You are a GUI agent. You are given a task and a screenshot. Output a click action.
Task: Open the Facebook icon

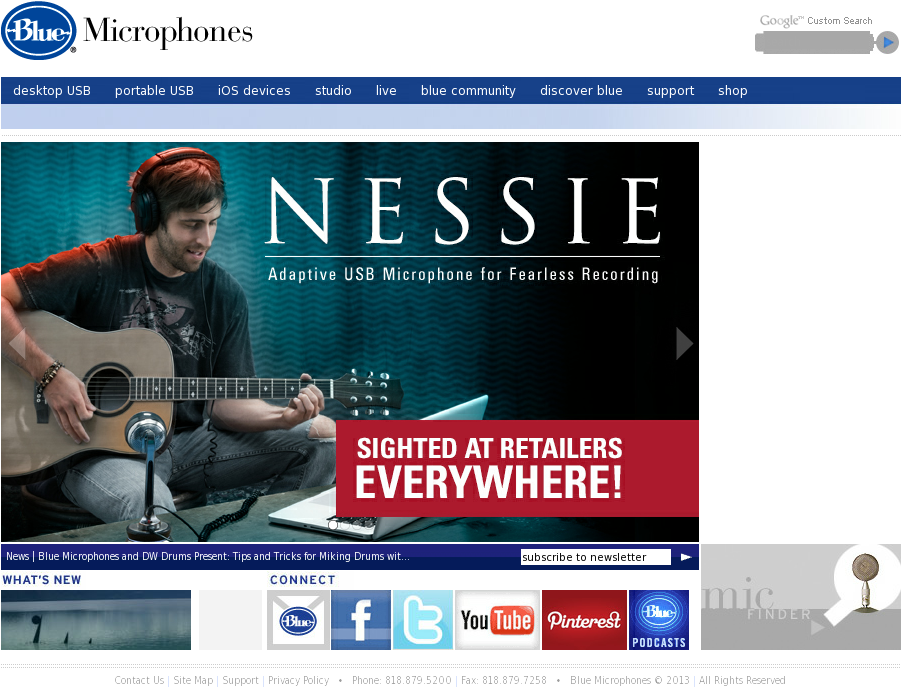[361, 620]
